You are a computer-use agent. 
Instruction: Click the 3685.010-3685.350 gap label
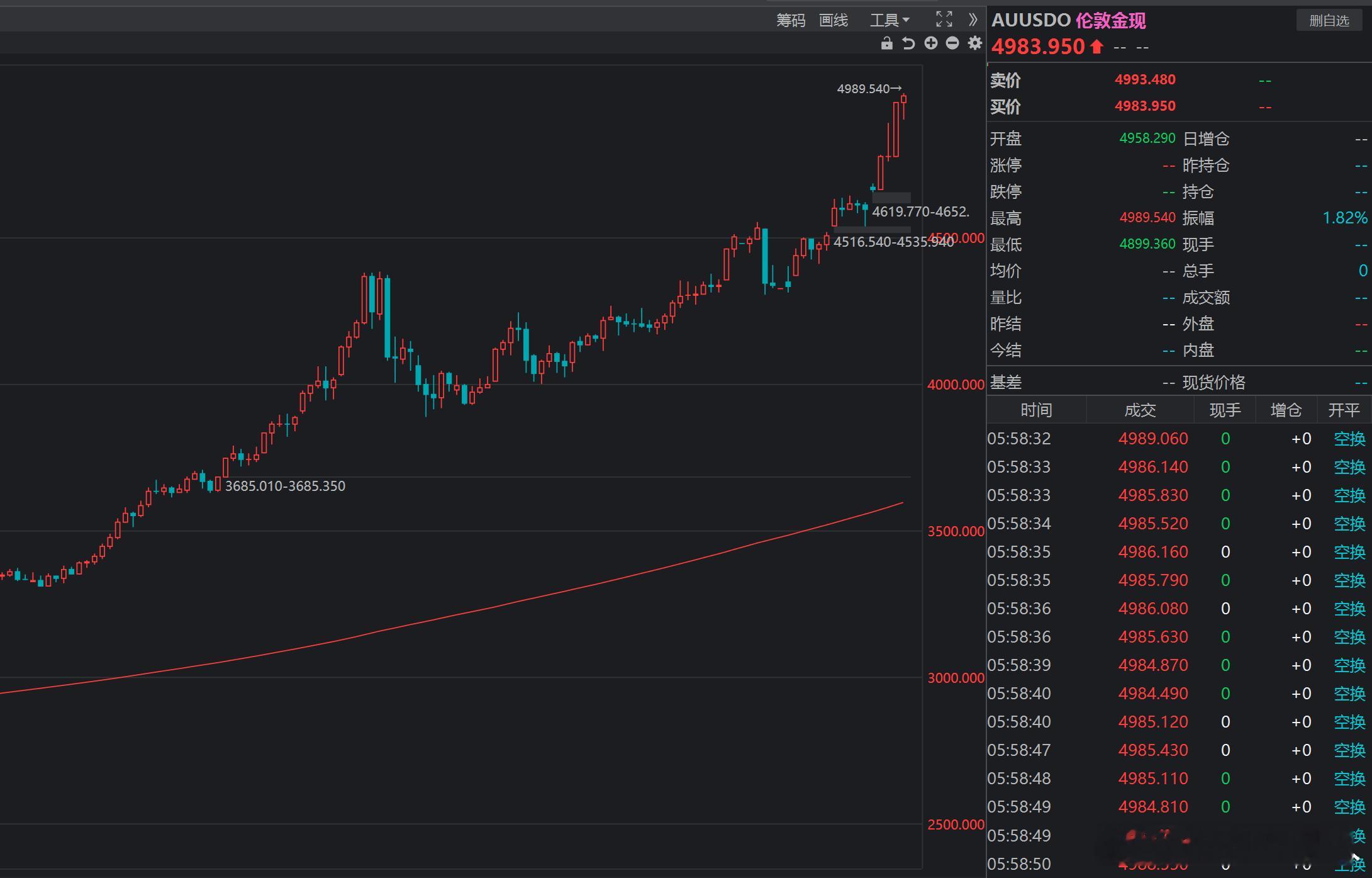point(285,486)
